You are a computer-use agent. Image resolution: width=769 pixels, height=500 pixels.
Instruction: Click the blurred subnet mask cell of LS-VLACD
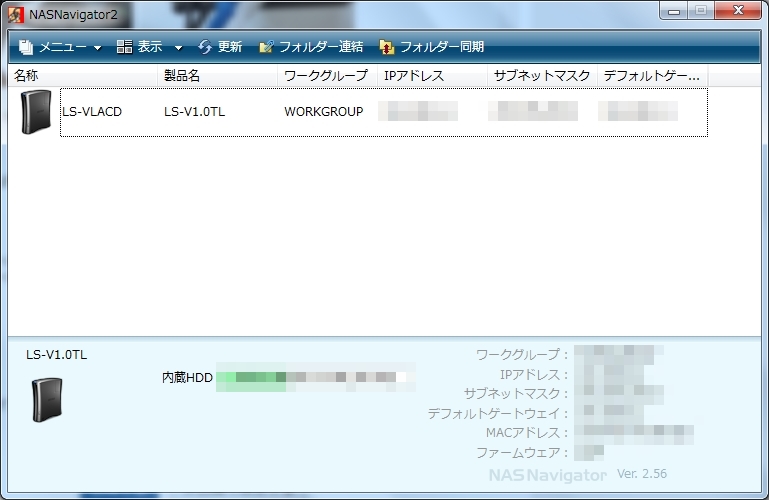click(x=533, y=111)
